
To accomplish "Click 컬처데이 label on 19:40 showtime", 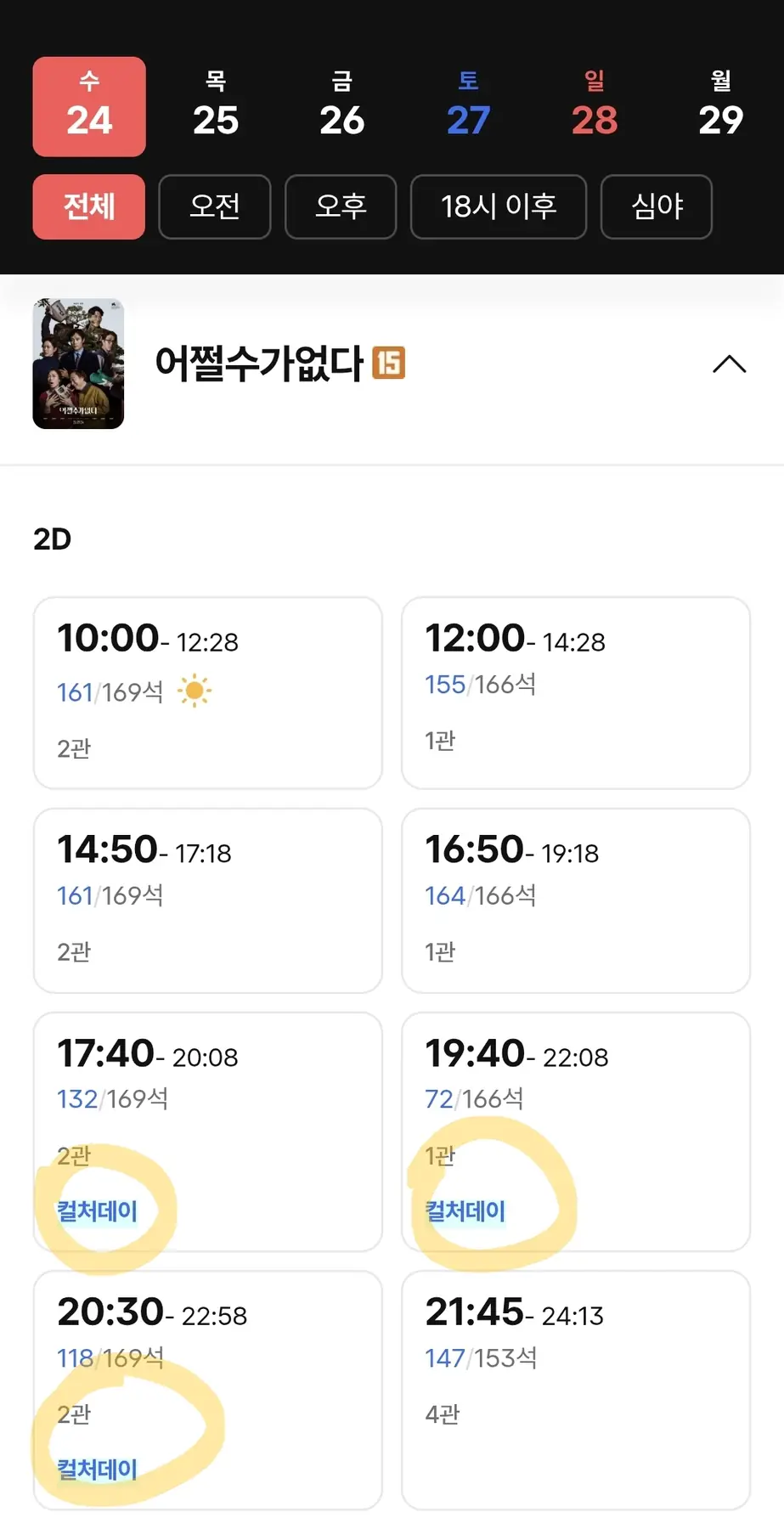I will (x=465, y=1211).
